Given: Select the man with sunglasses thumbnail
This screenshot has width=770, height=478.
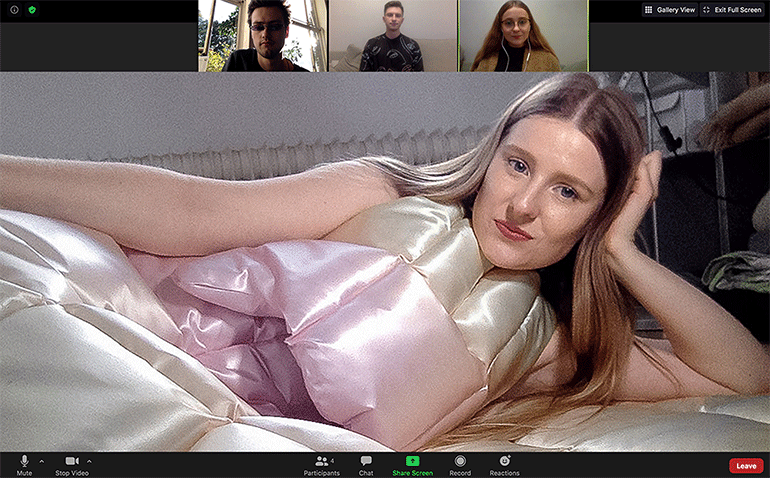Looking at the screenshot, I should pos(262,36).
